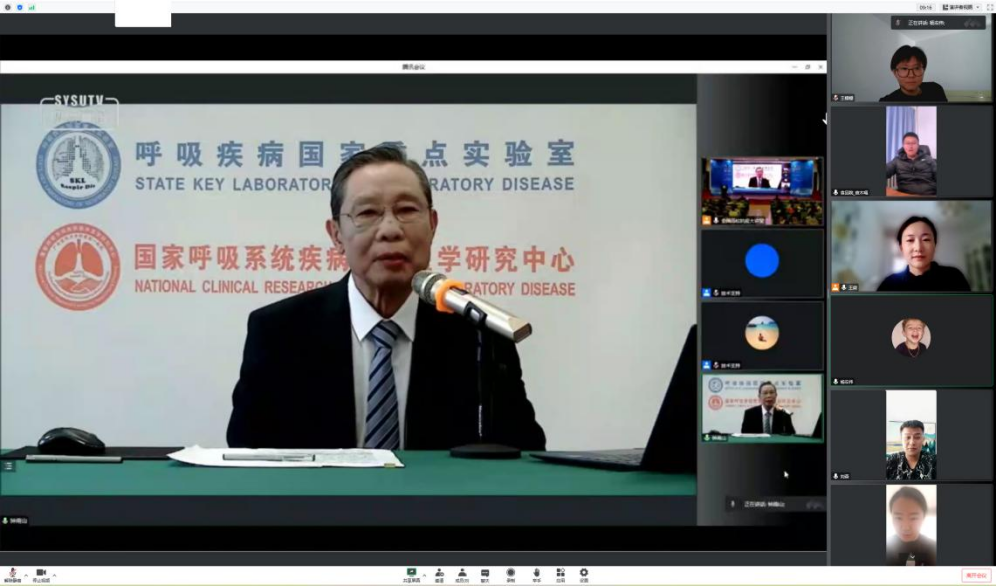This screenshot has width=997, height=586.
Task: Open the Chat panel icon
Action: (485, 574)
